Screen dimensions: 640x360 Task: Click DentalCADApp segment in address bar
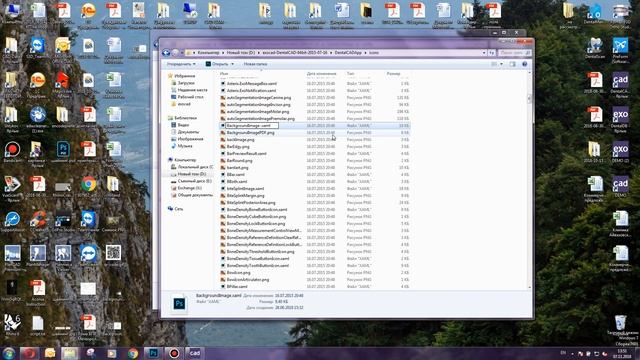tap(348, 53)
